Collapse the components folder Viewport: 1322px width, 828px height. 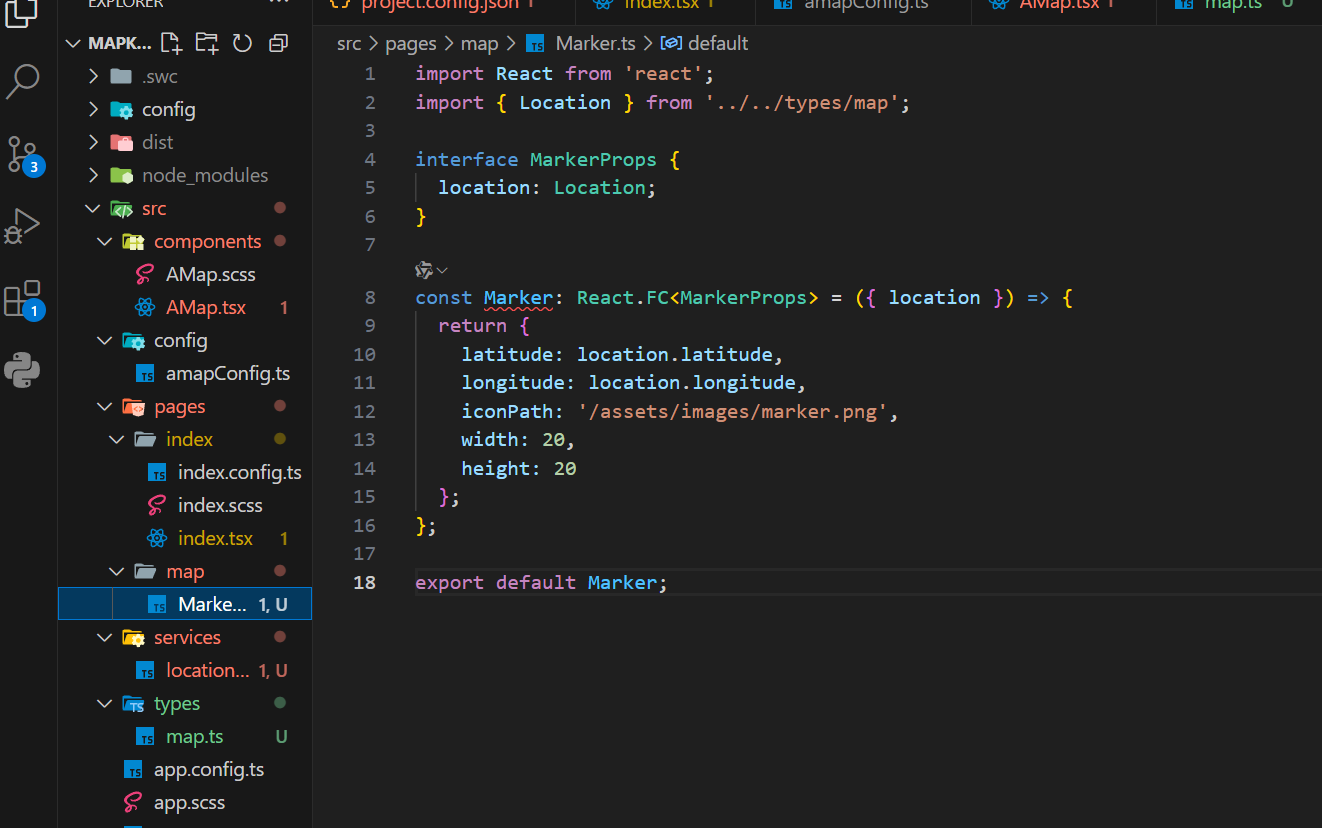[x=105, y=241]
